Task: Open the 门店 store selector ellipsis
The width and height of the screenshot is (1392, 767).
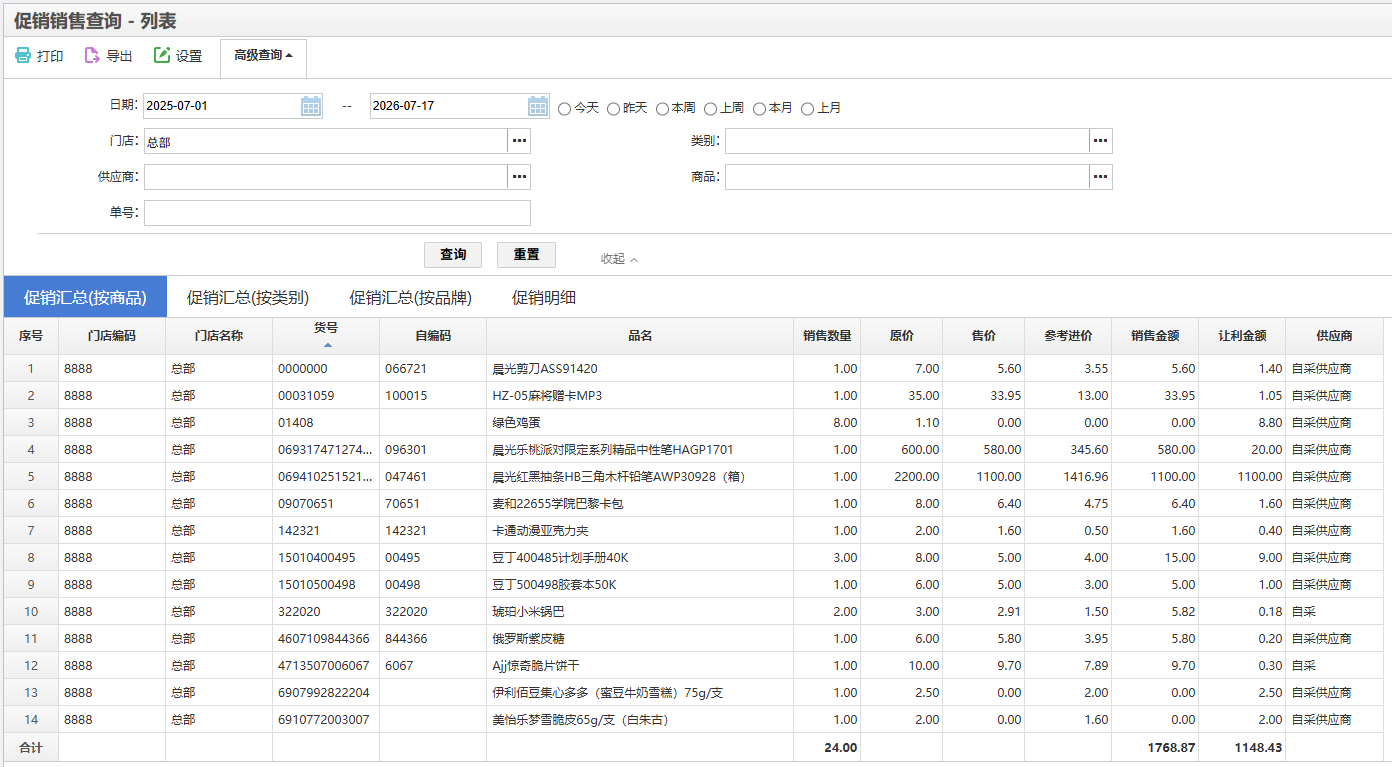Action: point(519,141)
